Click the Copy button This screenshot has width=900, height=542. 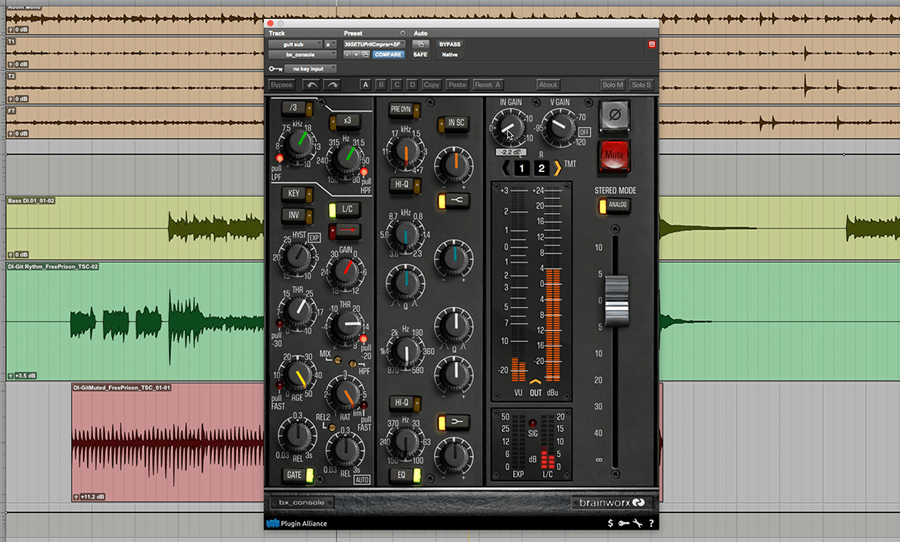(431, 85)
